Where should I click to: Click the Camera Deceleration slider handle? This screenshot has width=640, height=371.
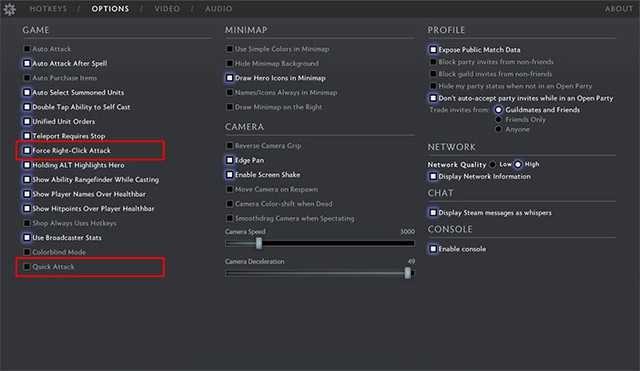(x=407, y=273)
